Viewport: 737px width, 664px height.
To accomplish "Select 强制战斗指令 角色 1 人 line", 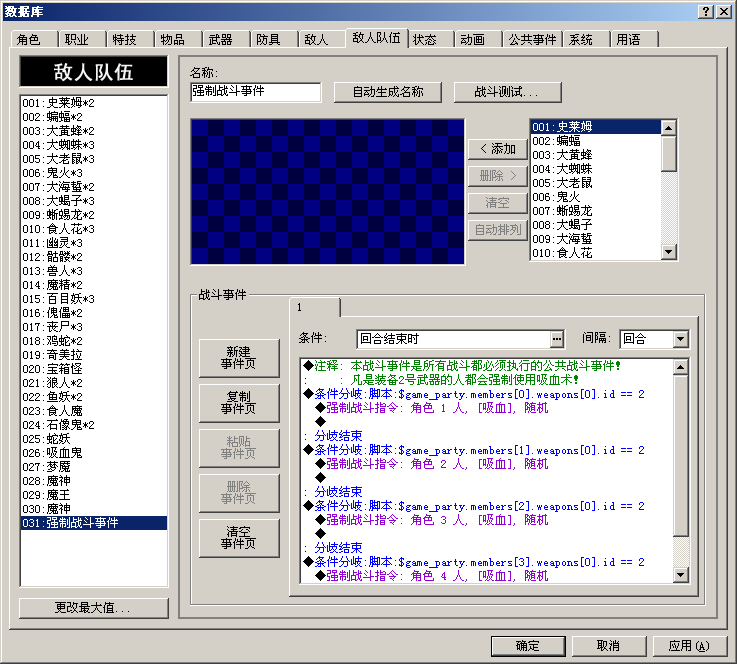I will coord(487,408).
